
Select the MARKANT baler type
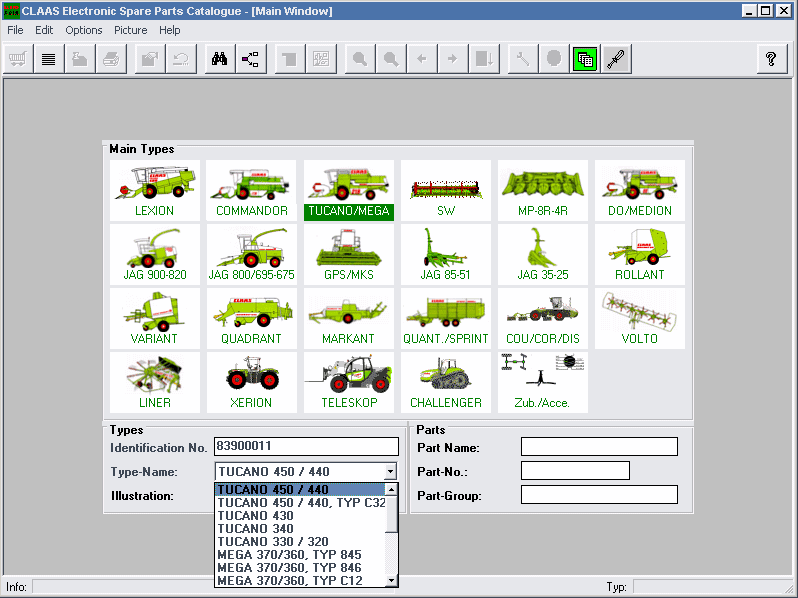(349, 319)
